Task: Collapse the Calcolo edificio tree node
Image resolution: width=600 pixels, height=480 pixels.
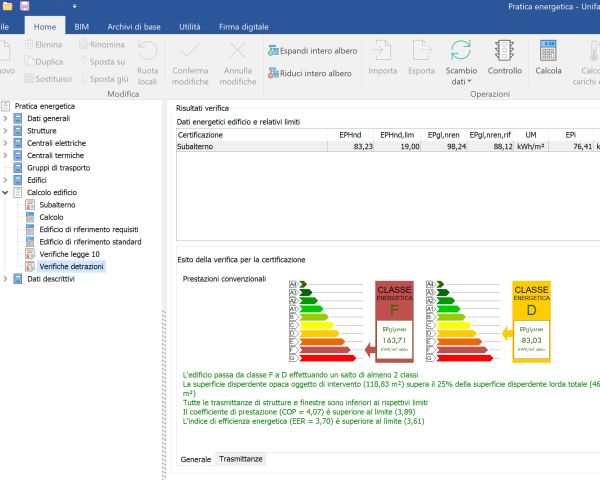Action: [6, 192]
